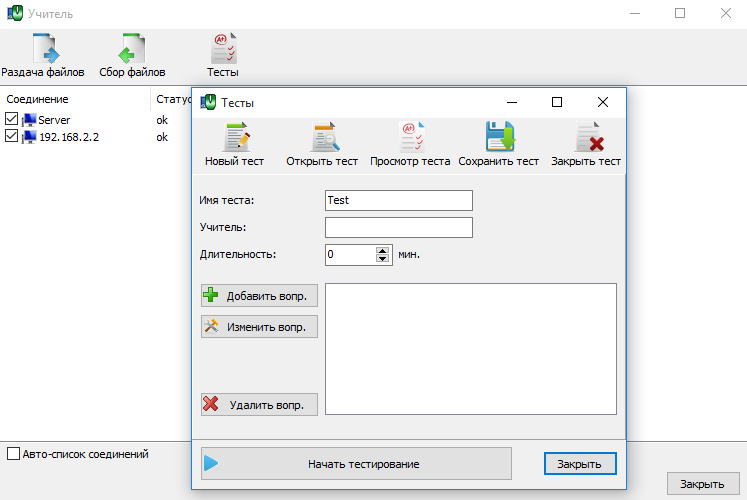This screenshot has height=500, width=747.
Task: Select the ok status of Server row
Action: (162, 120)
